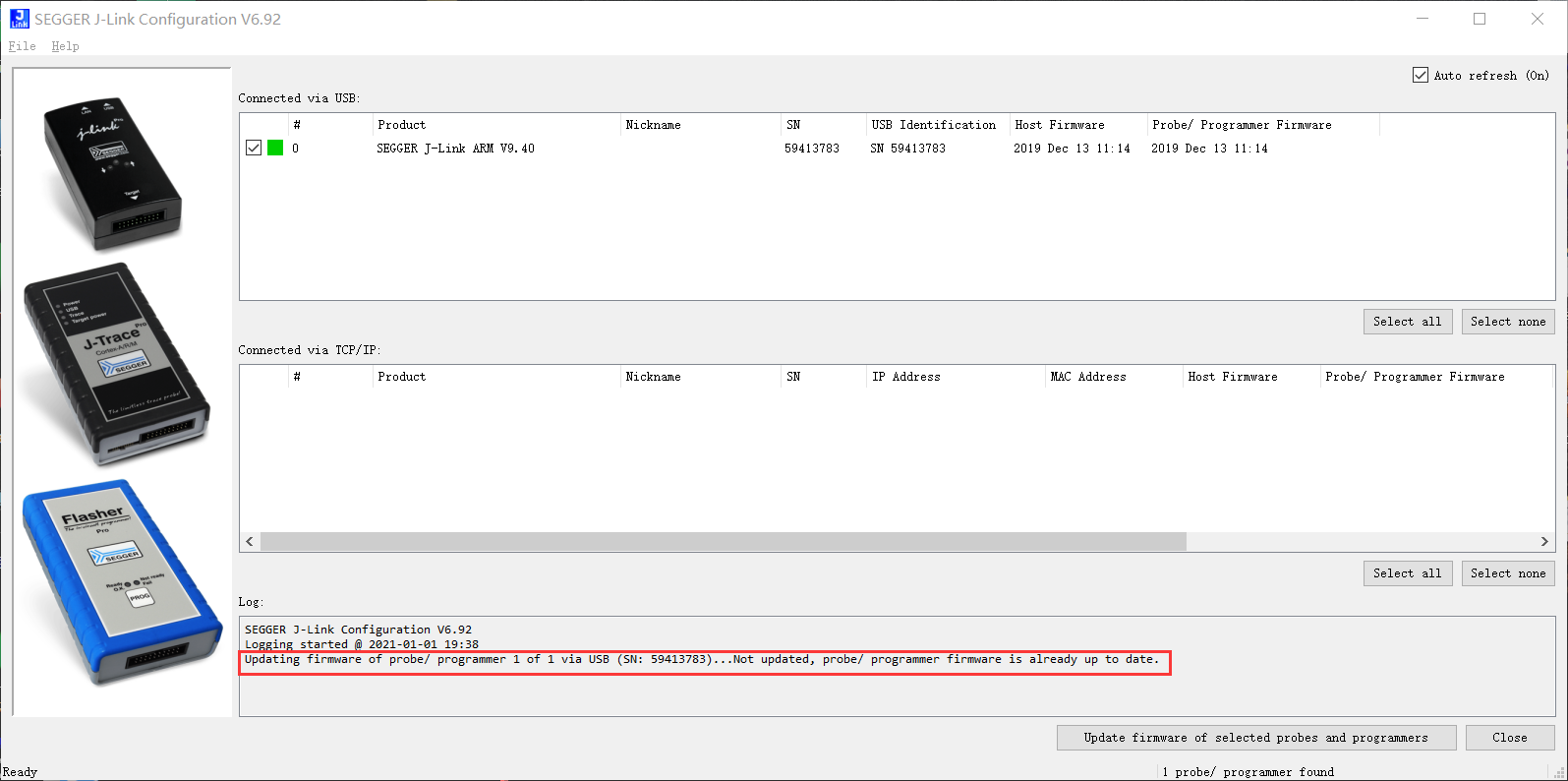Viewport: 1568px width, 781px height.
Task: Click the TCP/IP list Nickname column header
Action: point(700,377)
